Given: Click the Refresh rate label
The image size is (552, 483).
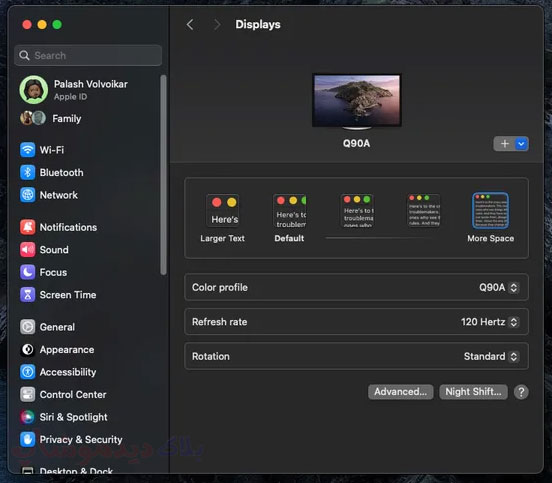Looking at the screenshot, I should [x=220, y=322].
